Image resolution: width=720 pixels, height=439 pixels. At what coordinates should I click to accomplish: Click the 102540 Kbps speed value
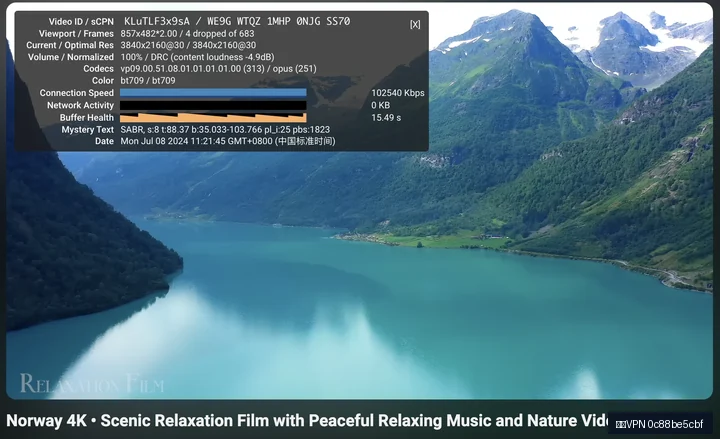pyautogui.click(x=398, y=93)
